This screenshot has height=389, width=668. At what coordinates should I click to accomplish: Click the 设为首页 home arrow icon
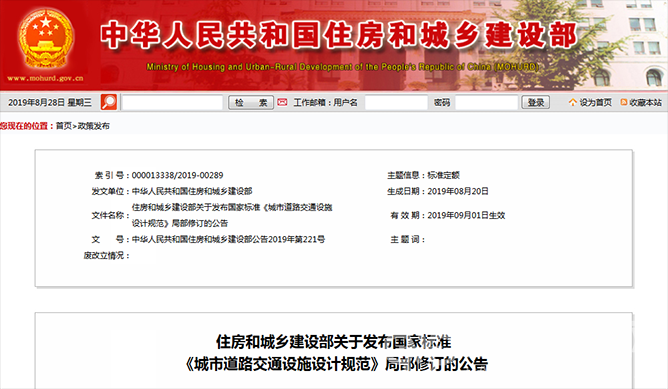point(573,102)
